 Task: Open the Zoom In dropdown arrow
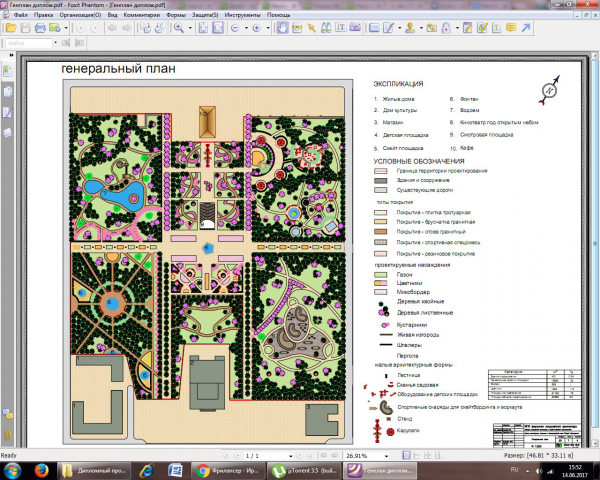267,28
